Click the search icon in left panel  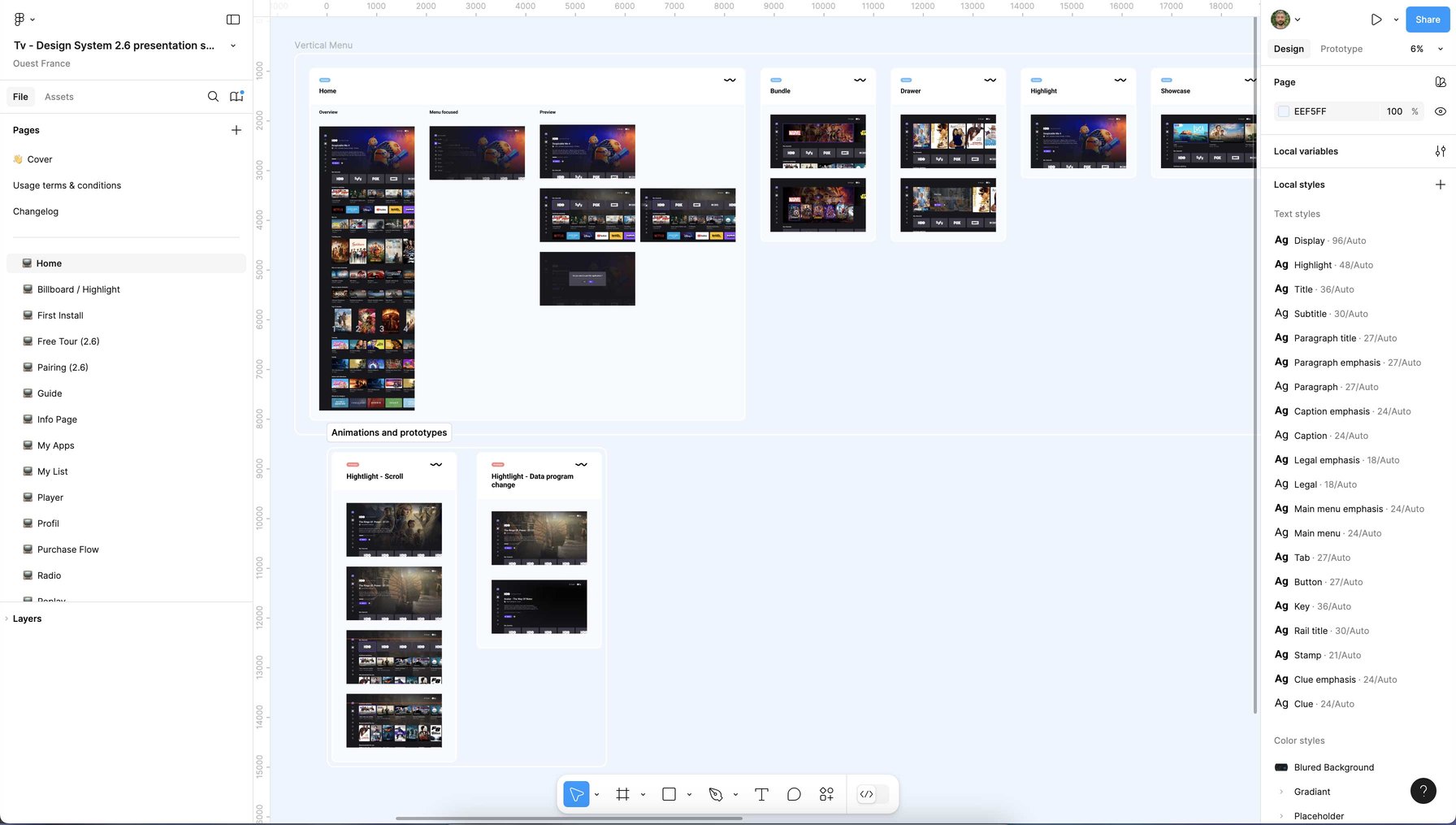[x=213, y=97]
